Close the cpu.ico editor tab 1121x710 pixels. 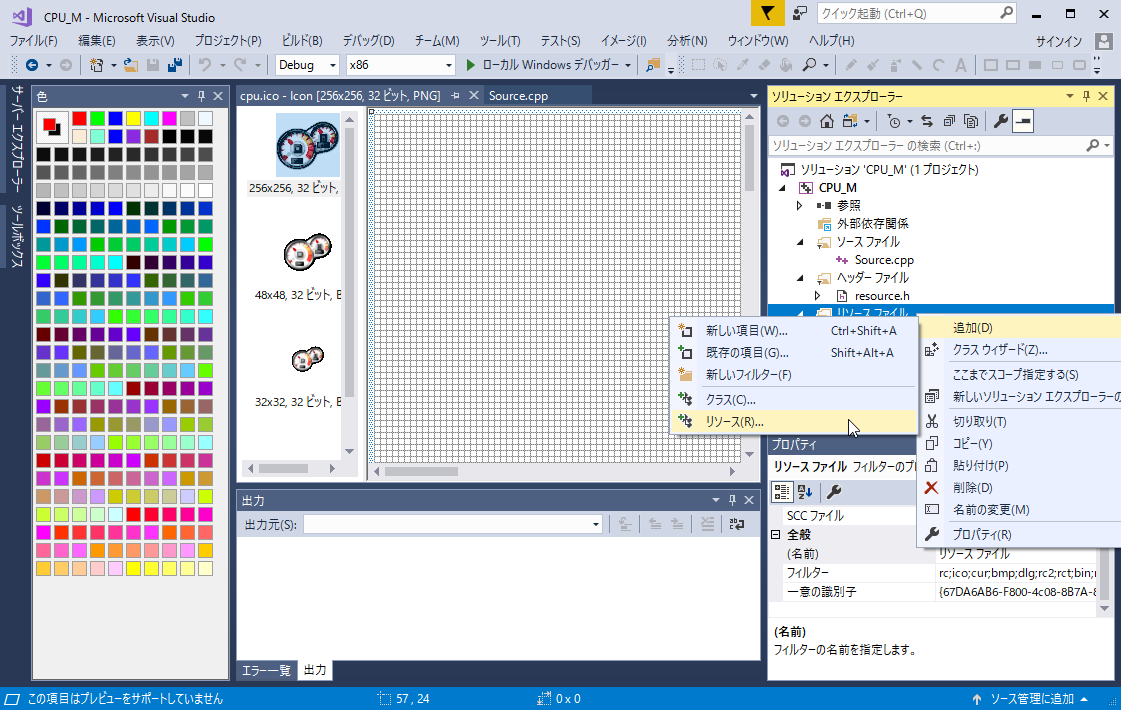click(473, 95)
